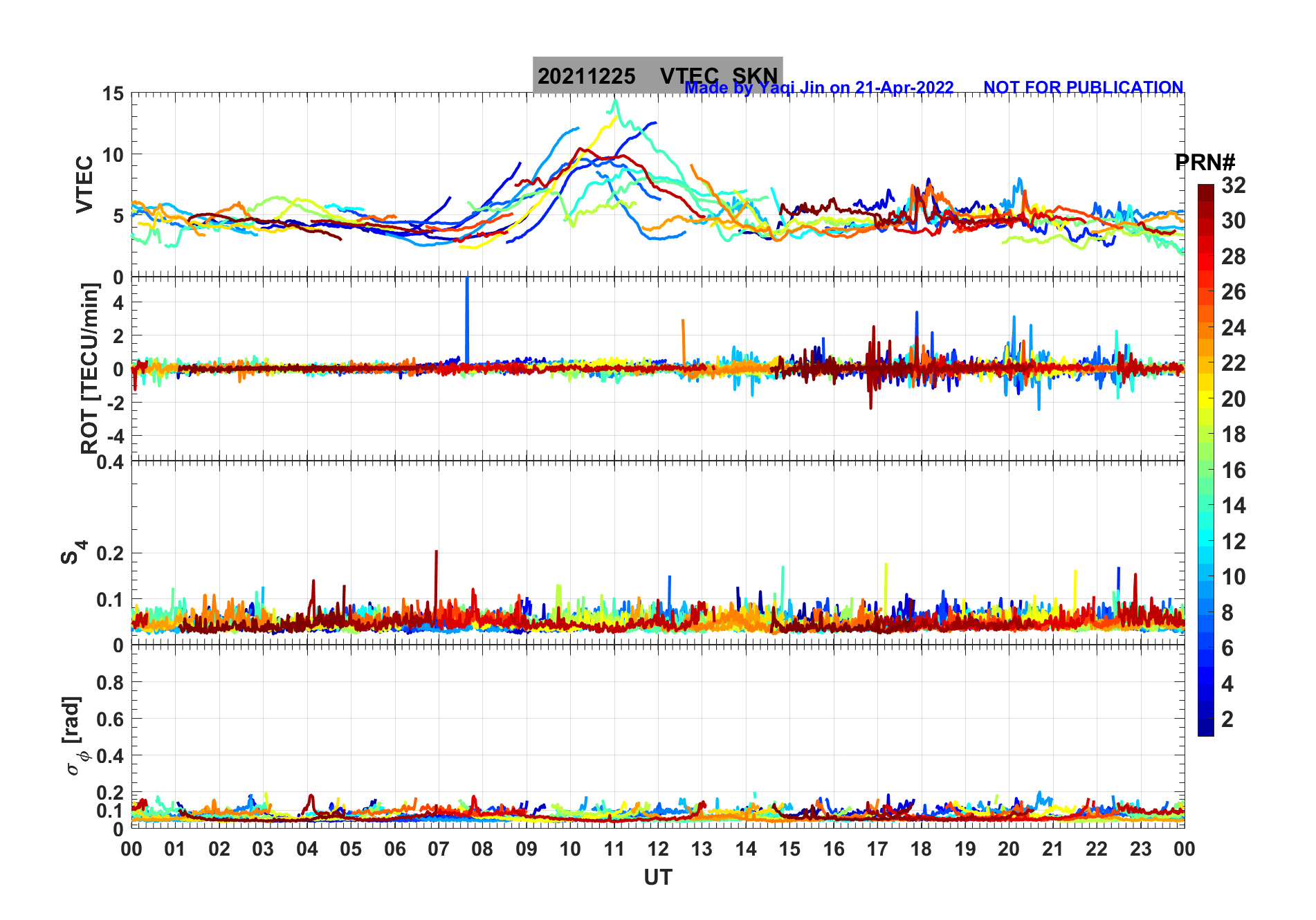This screenshot has width=1316, height=920.
Task: Click VTEC y-axis tick "15"
Action: 113,94
